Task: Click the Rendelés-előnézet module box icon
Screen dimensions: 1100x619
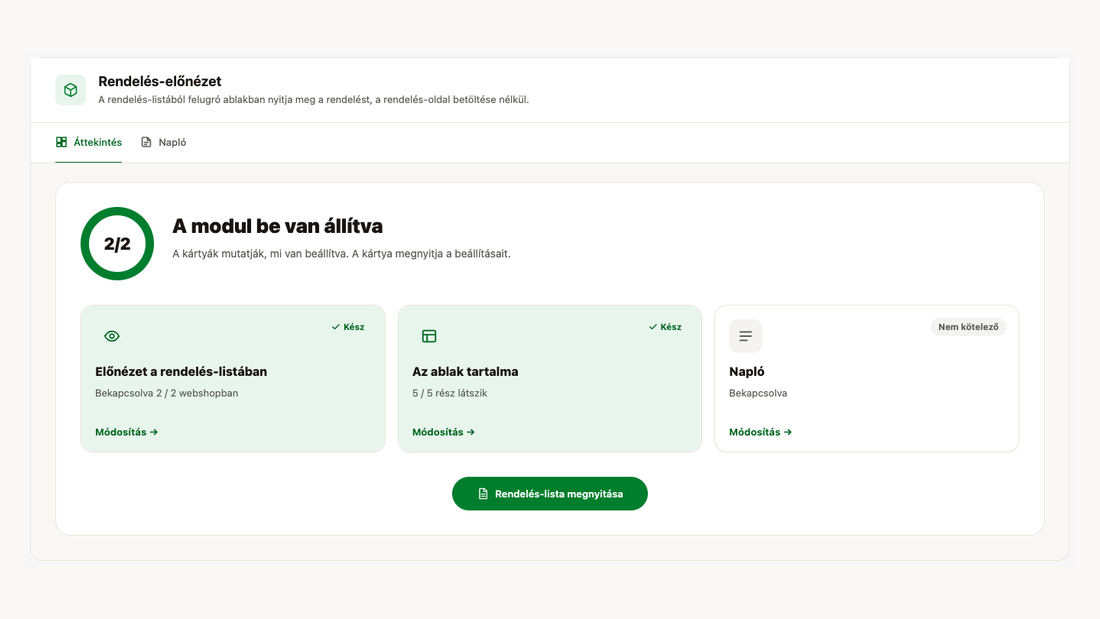Action: [x=71, y=90]
